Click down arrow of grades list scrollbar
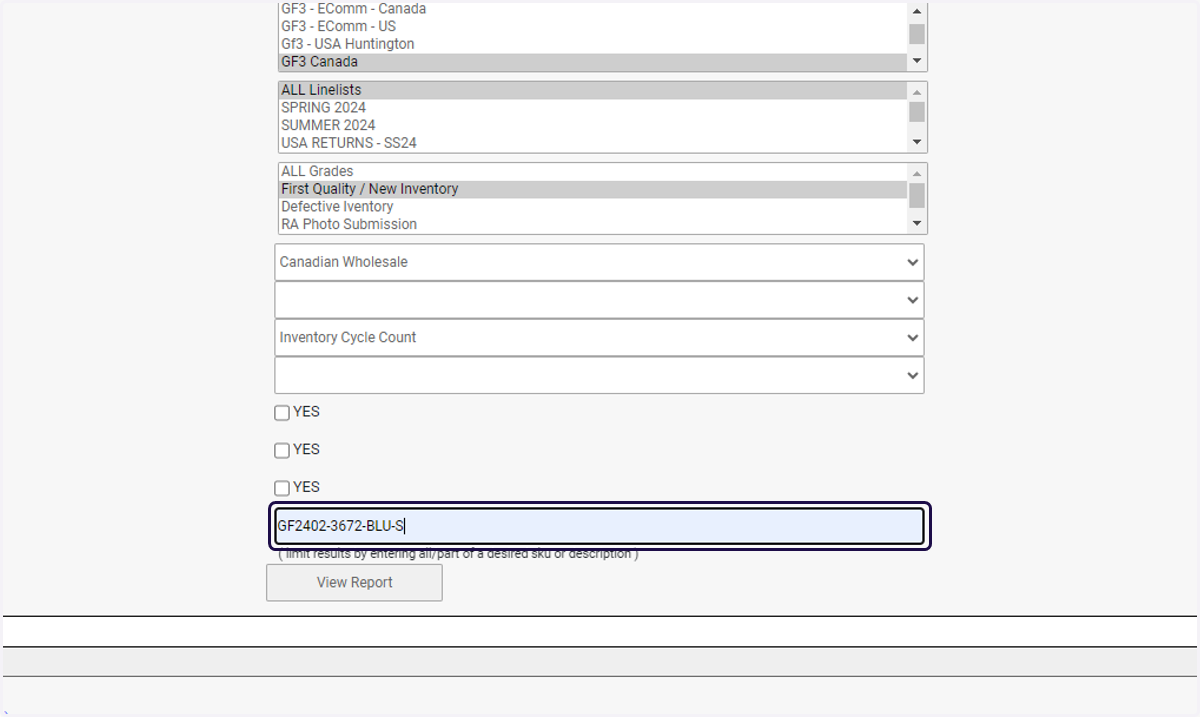This screenshot has height=717, width=1200. pyautogui.click(x=917, y=225)
